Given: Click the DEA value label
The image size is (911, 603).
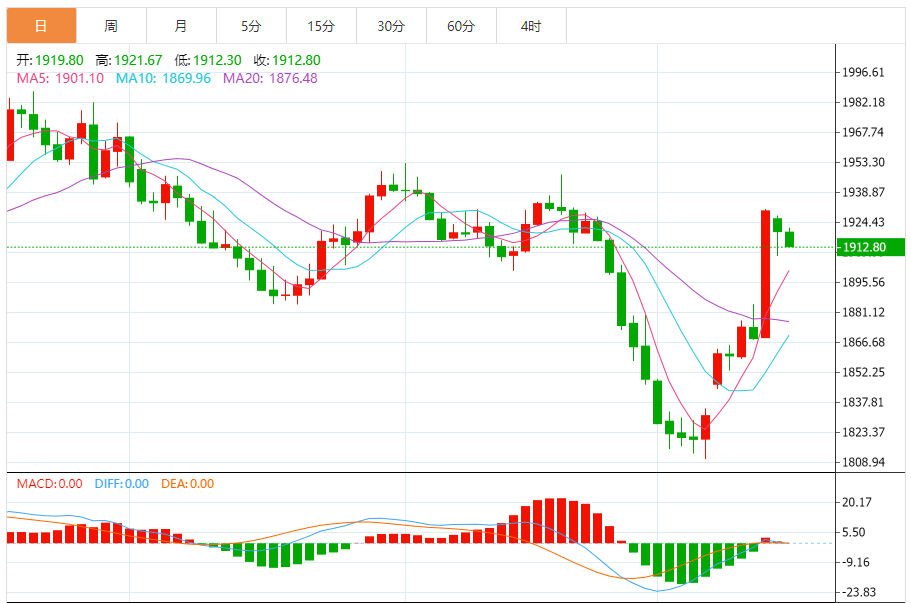Looking at the screenshot, I should 187,483.
